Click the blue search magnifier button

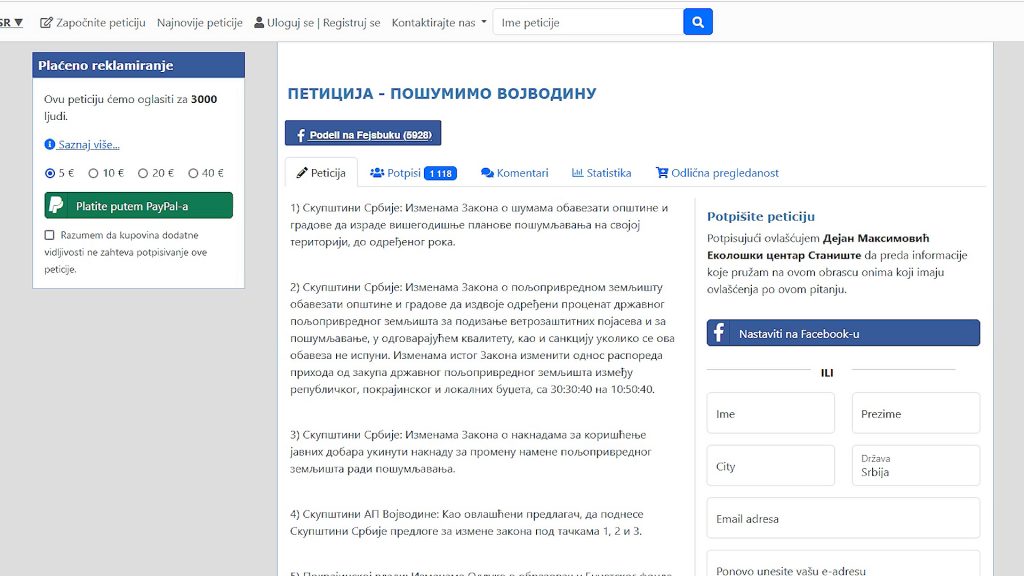point(697,22)
